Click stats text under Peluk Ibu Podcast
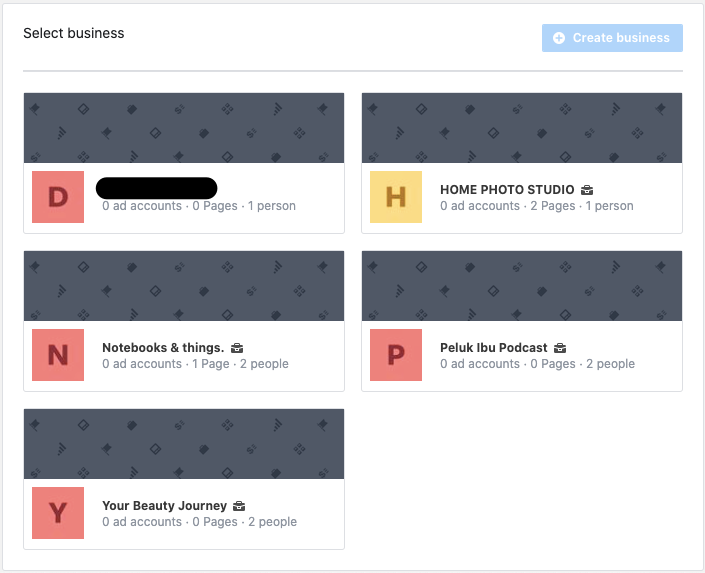The image size is (705, 573). pyautogui.click(x=537, y=364)
